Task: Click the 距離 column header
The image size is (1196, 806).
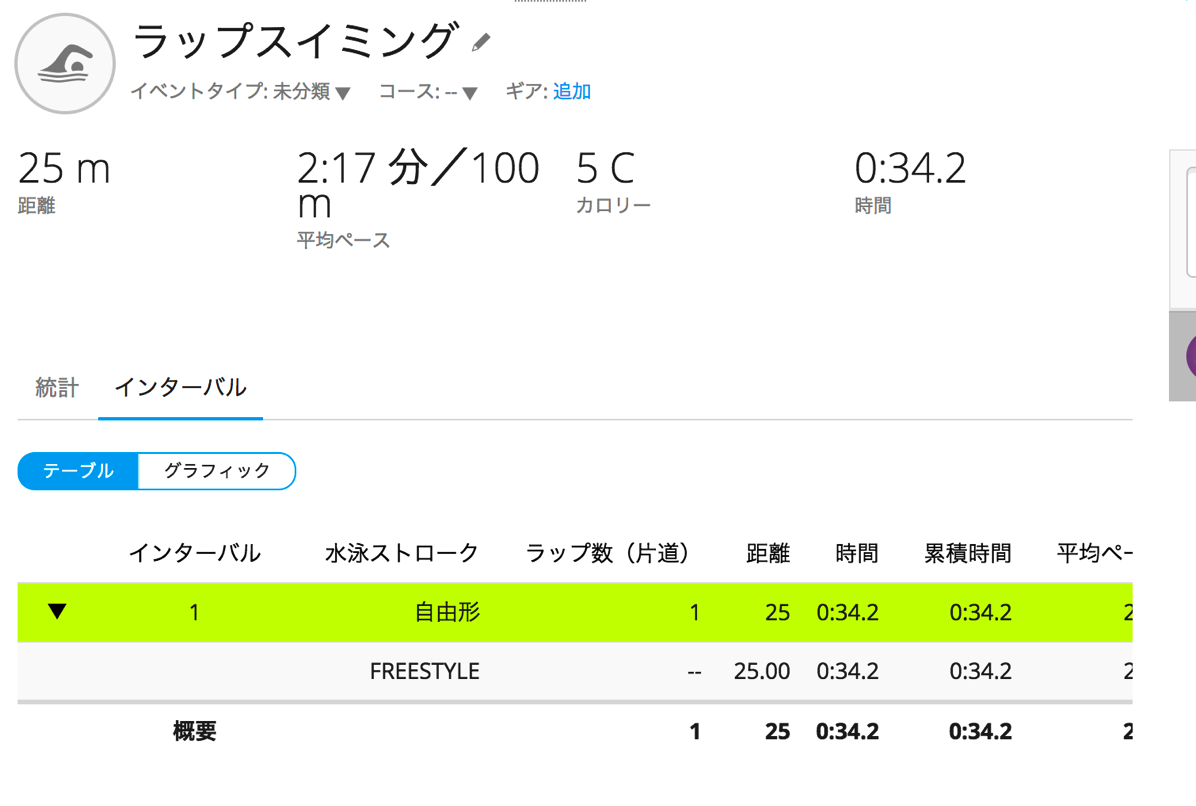Action: pyautogui.click(x=768, y=553)
